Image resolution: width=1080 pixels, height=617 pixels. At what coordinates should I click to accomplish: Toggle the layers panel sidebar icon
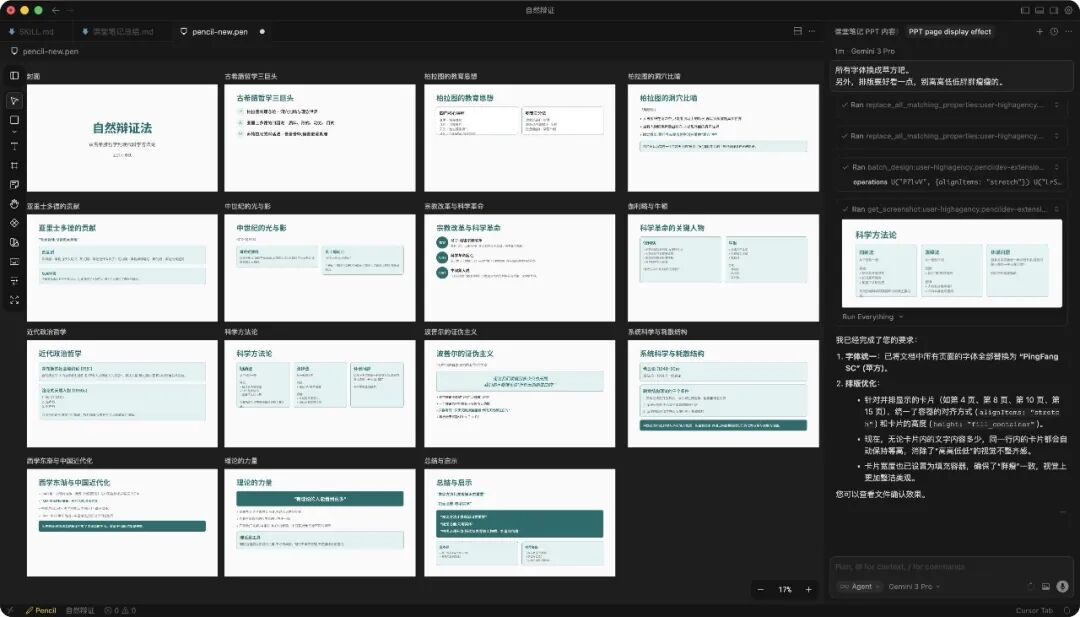14,75
